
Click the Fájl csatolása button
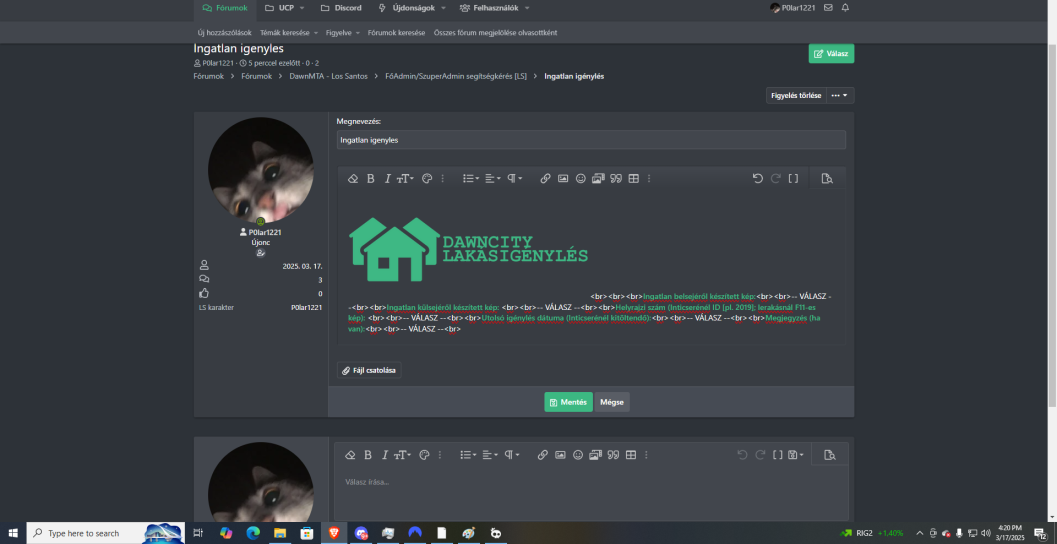[369, 370]
